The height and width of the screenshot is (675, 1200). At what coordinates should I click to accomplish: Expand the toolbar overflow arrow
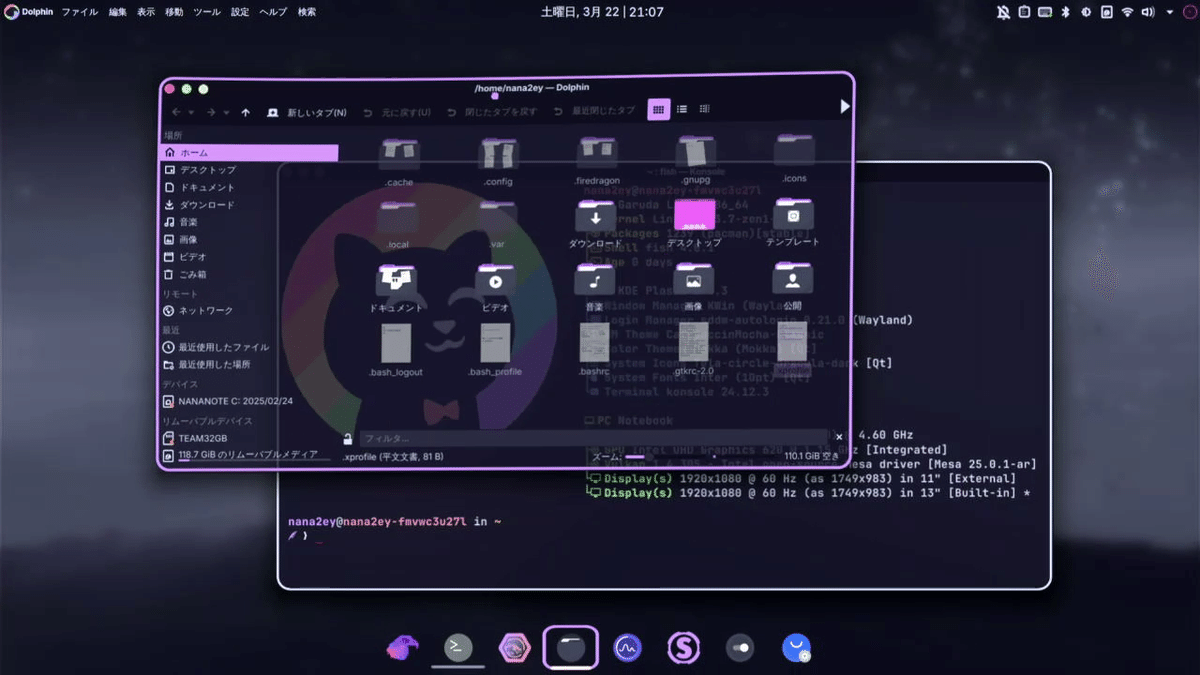coord(845,105)
